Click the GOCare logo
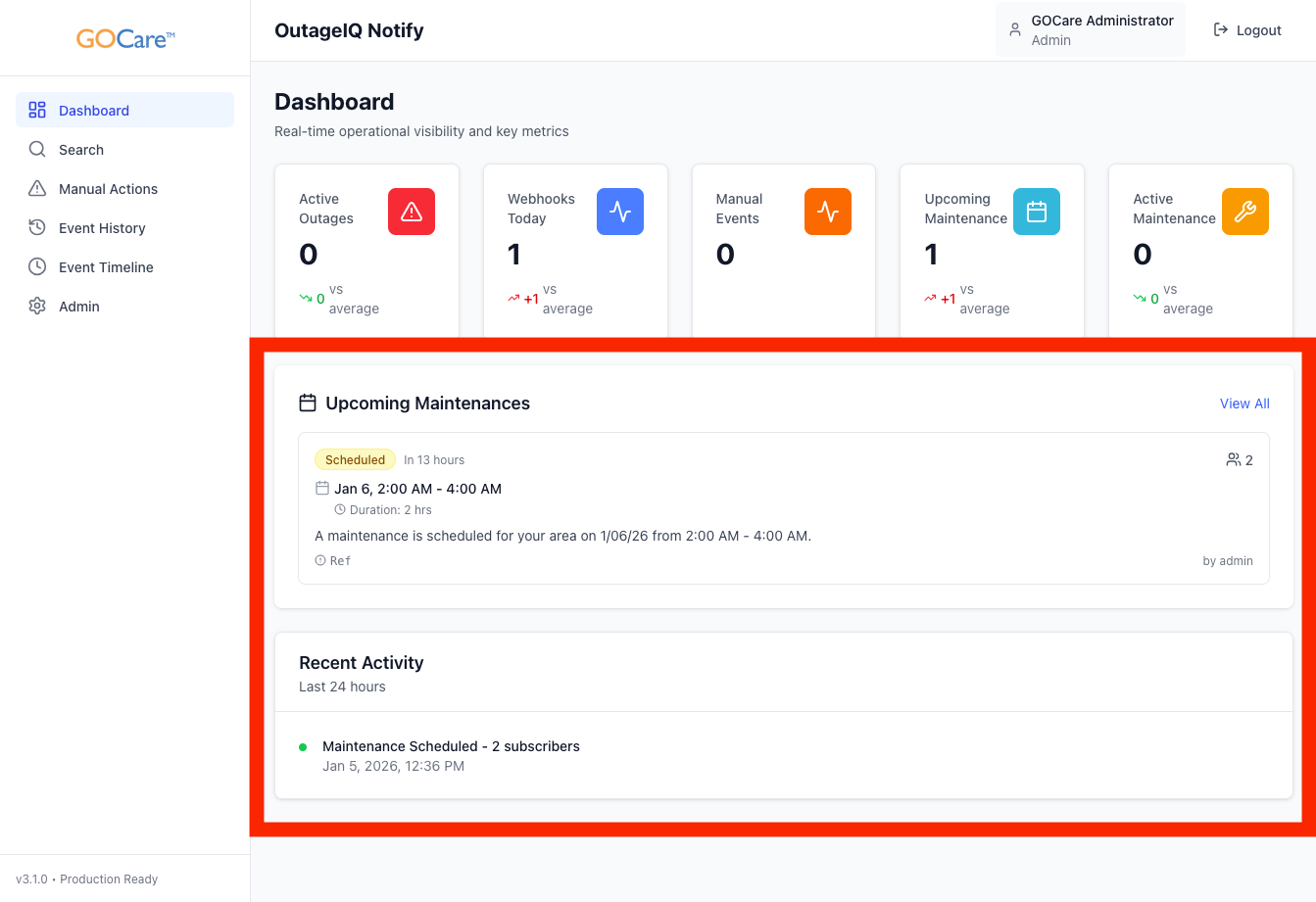1316x902 pixels. pyautogui.click(x=125, y=39)
